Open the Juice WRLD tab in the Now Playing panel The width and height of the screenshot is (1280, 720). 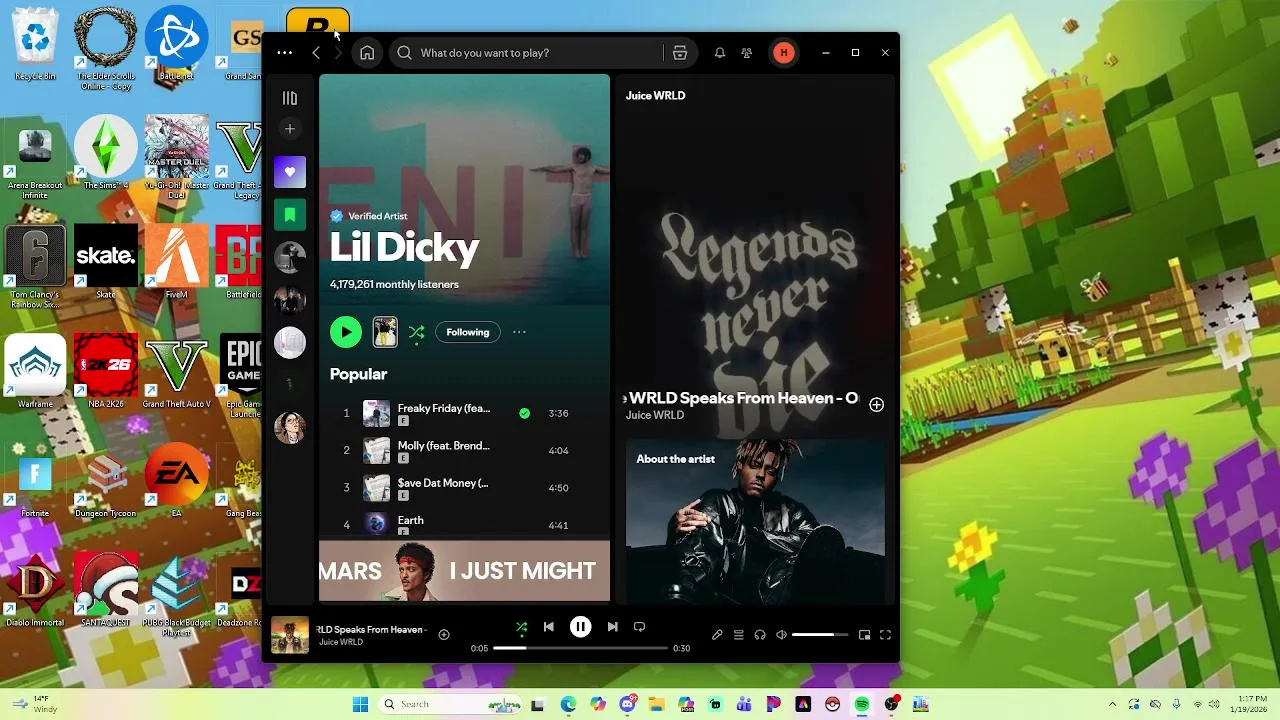coord(655,96)
